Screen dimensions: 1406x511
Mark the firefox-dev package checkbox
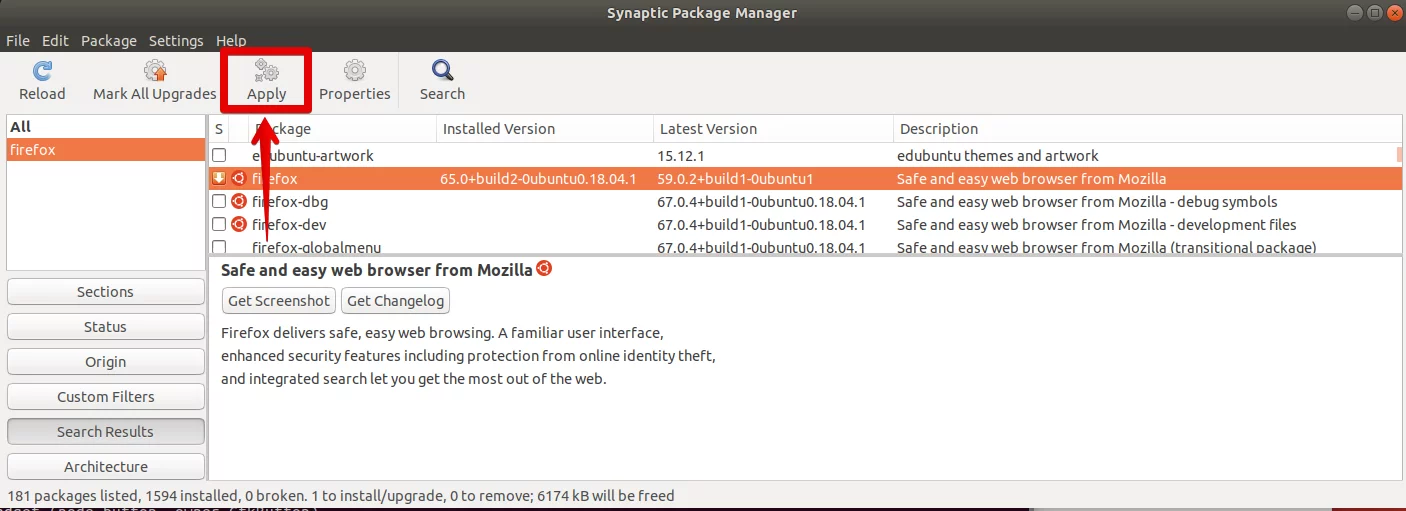pos(219,225)
